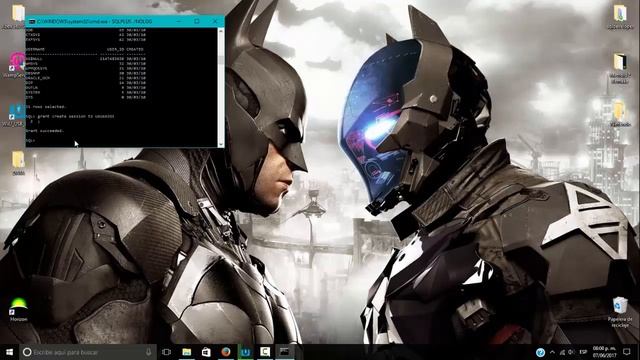Open network status icon in system tray
The width and height of the screenshot is (640, 360).
click(x=562, y=352)
